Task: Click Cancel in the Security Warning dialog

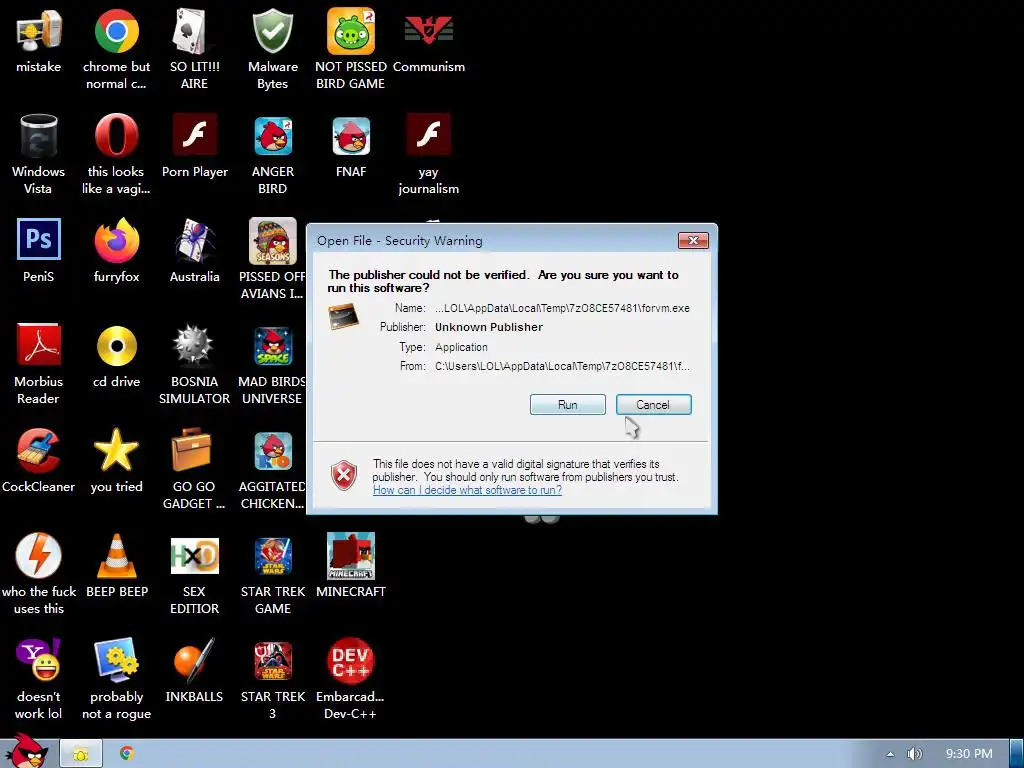Action: pyautogui.click(x=653, y=404)
